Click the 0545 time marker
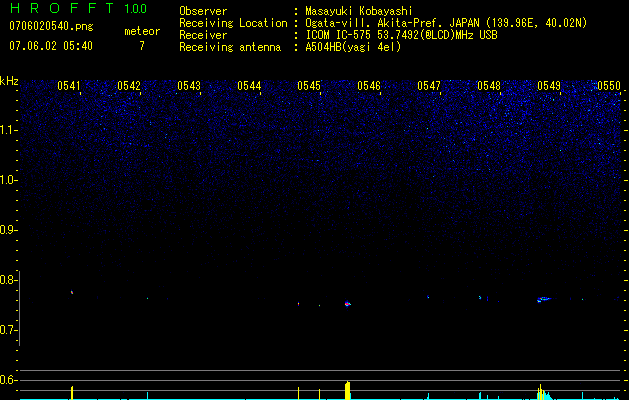This screenshot has height=400, width=629. pyautogui.click(x=309, y=86)
